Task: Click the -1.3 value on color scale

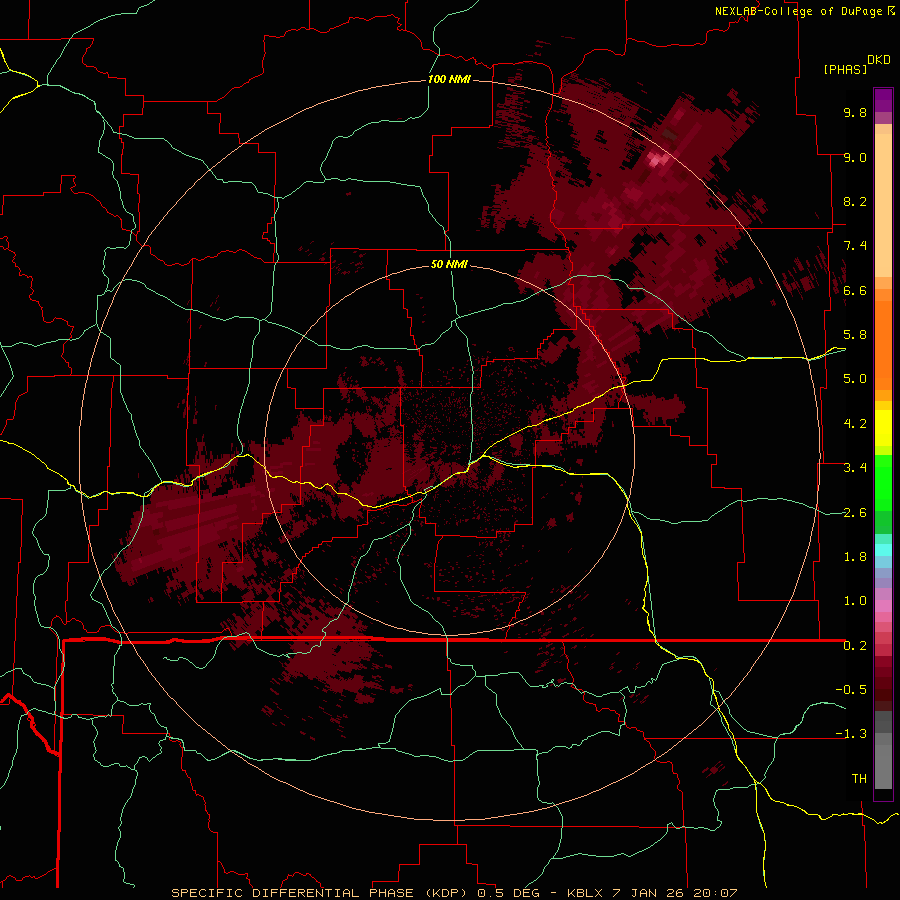Action: tap(851, 734)
